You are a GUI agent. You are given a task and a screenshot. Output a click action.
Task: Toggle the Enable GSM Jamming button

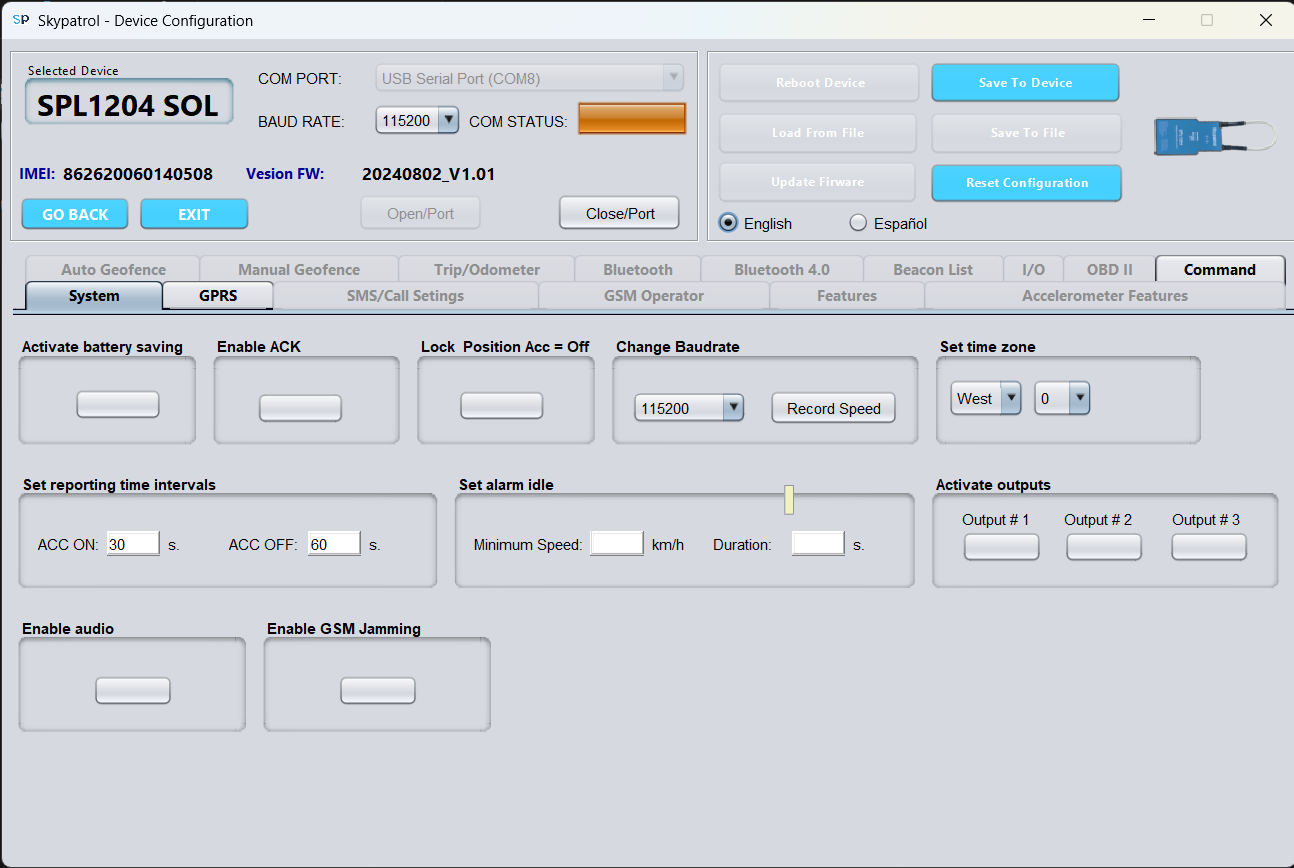point(378,690)
